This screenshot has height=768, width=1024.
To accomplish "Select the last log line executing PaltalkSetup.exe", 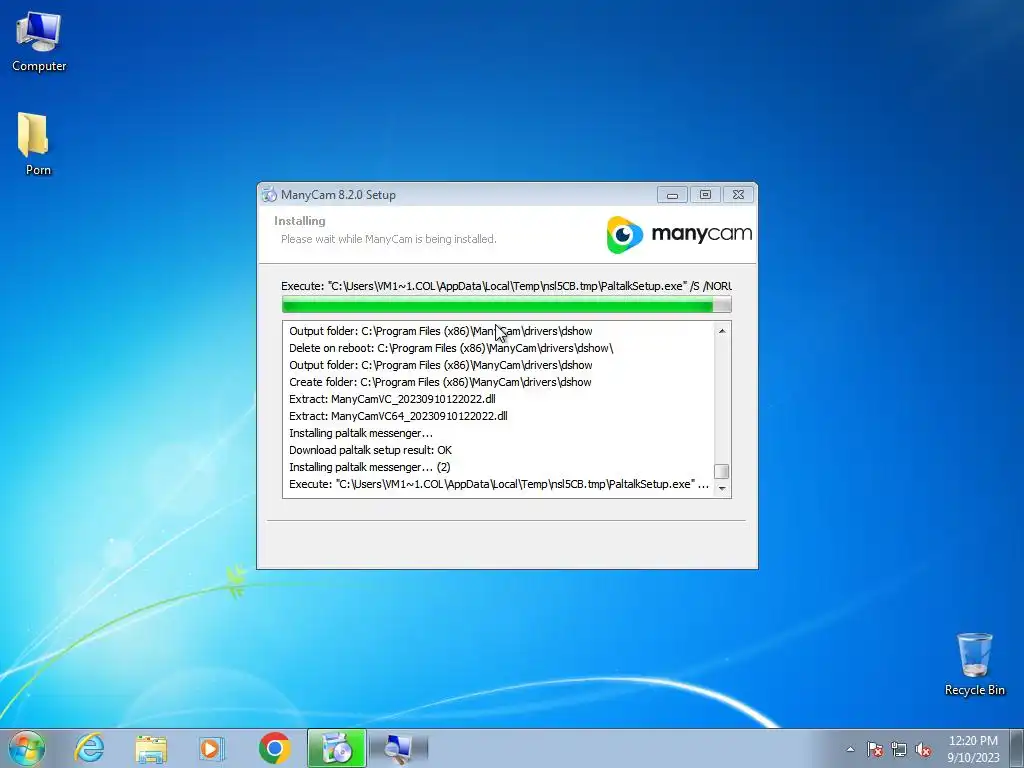I will pyautogui.click(x=499, y=484).
